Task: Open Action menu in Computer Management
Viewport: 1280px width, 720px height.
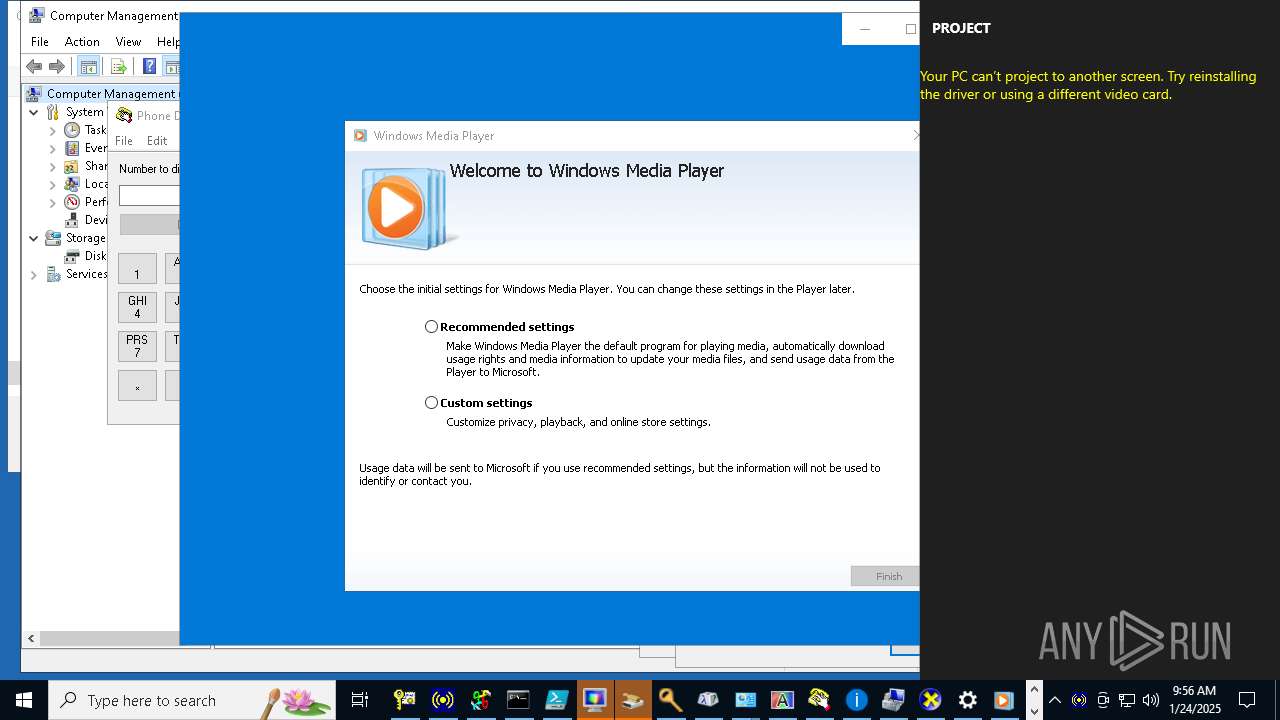Action: [82, 42]
